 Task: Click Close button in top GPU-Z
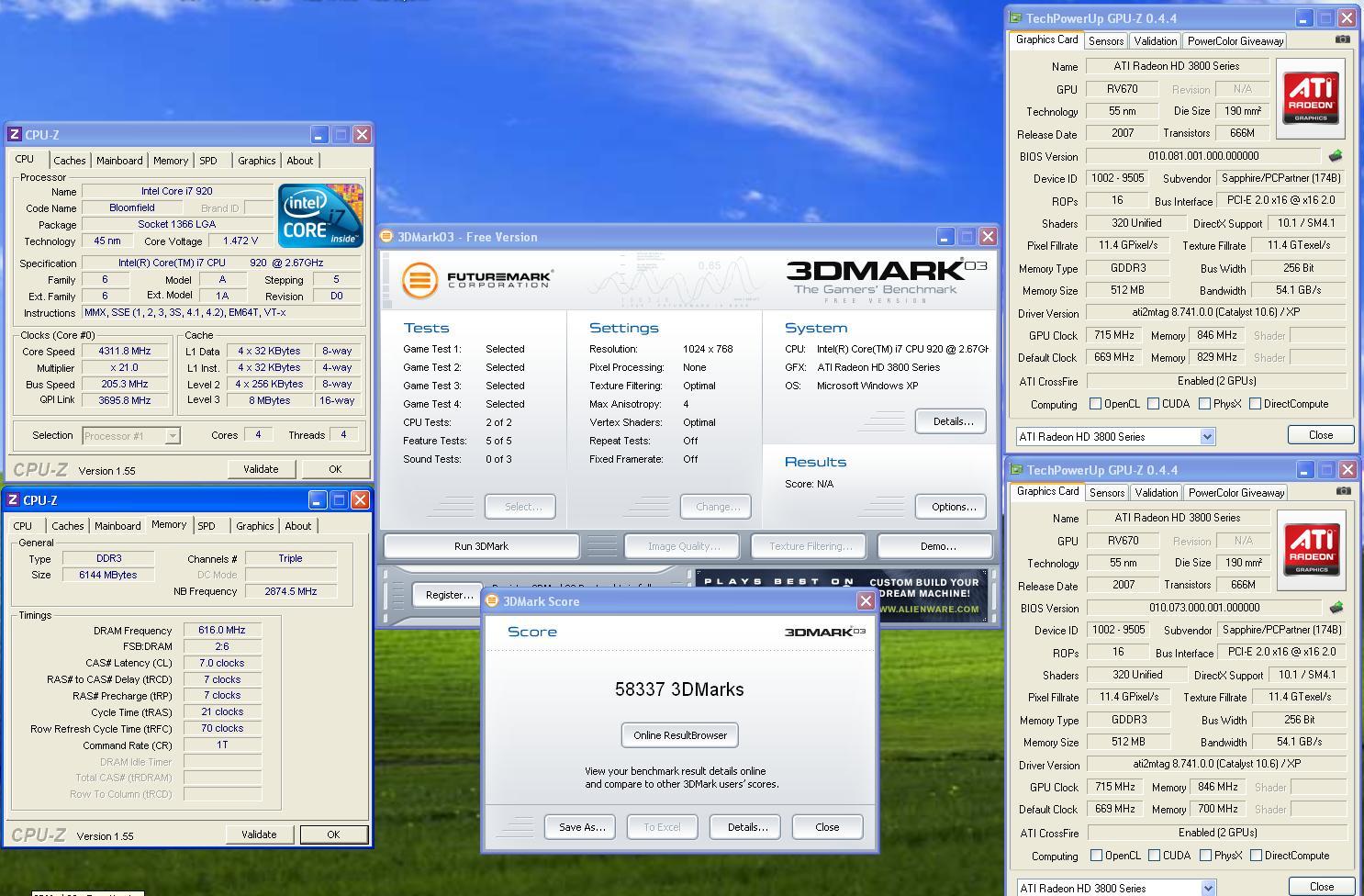pyautogui.click(x=1321, y=435)
